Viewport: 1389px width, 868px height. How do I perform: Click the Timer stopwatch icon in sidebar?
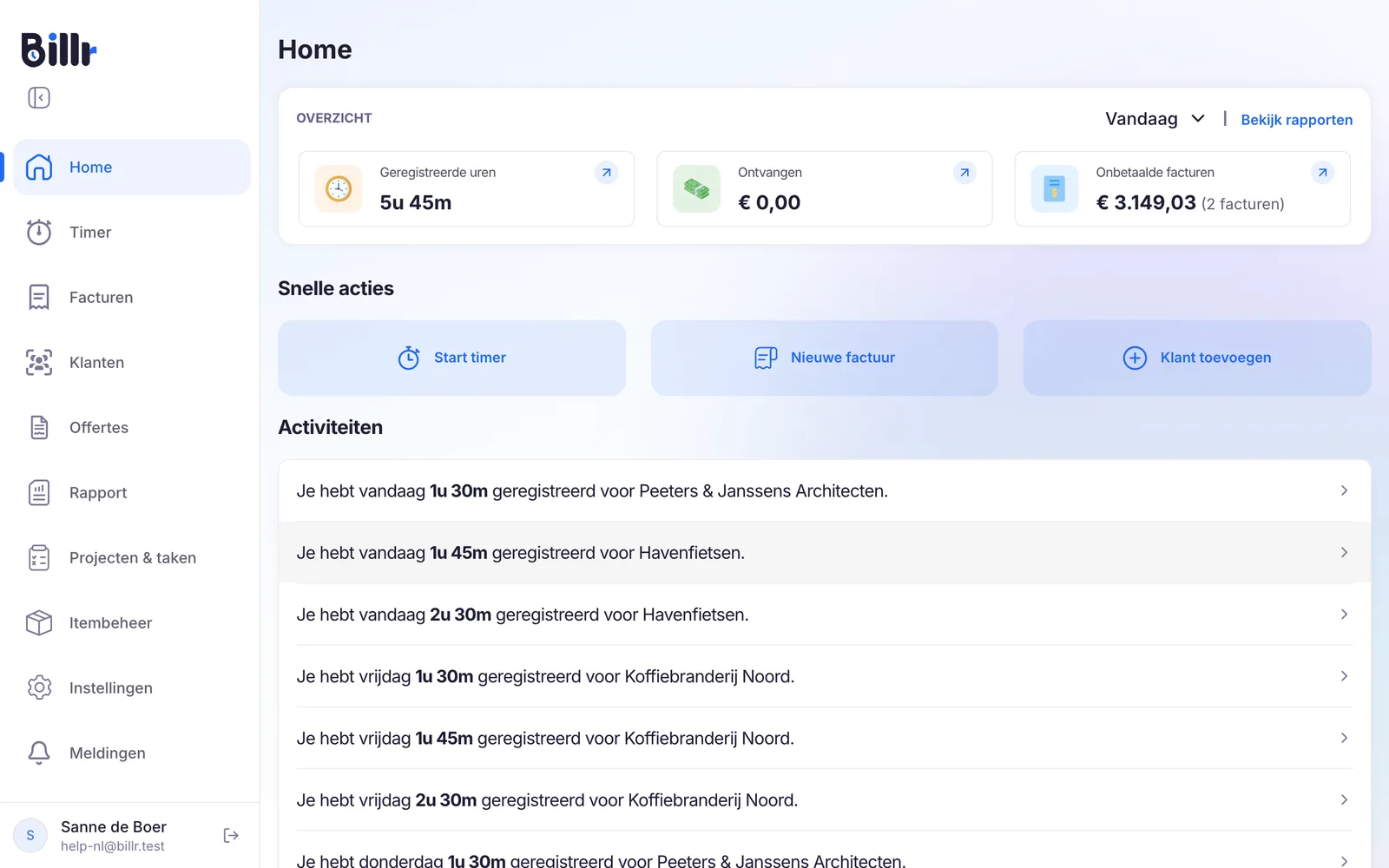39,232
